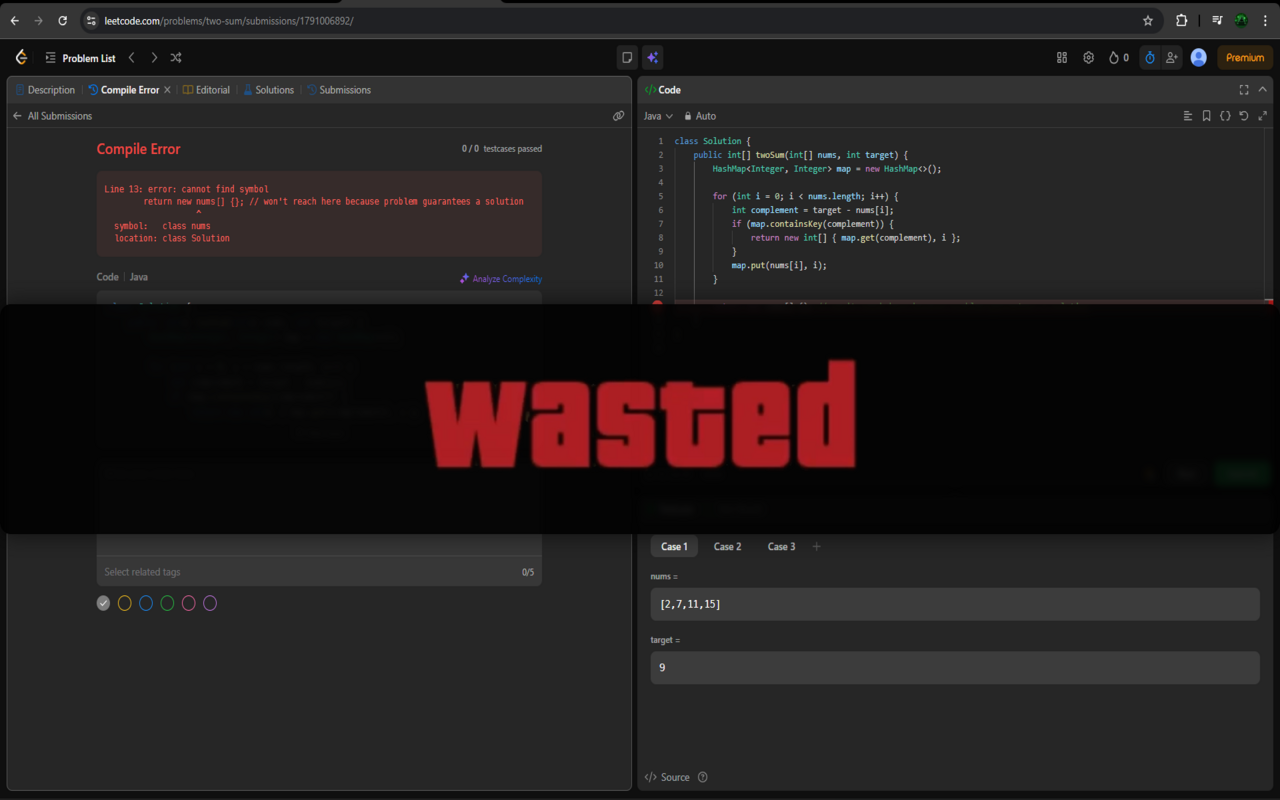Click the red Compile Error heading
Screen dimensions: 1280x800
tap(138, 149)
